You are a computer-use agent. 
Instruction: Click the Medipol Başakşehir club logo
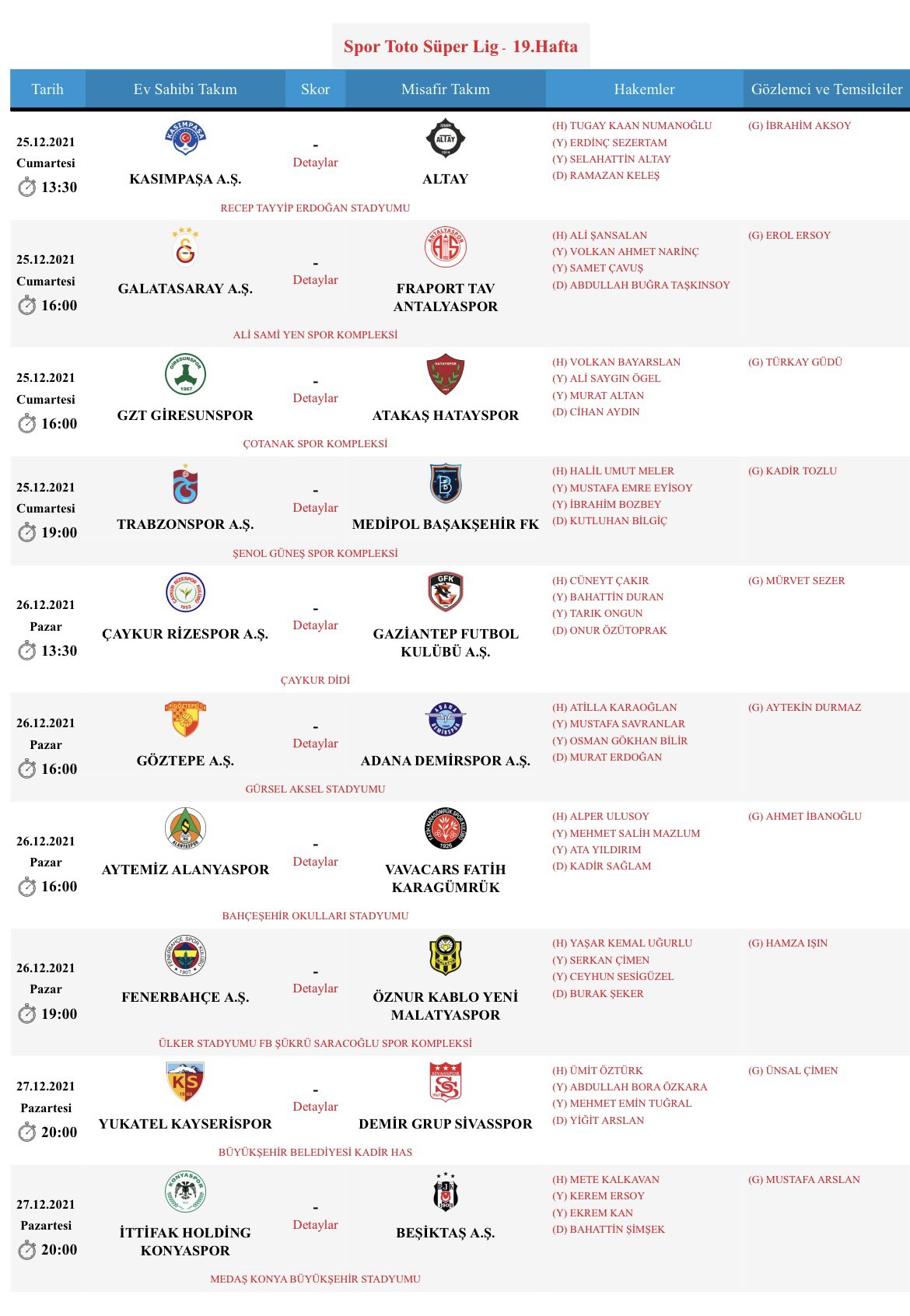446,484
